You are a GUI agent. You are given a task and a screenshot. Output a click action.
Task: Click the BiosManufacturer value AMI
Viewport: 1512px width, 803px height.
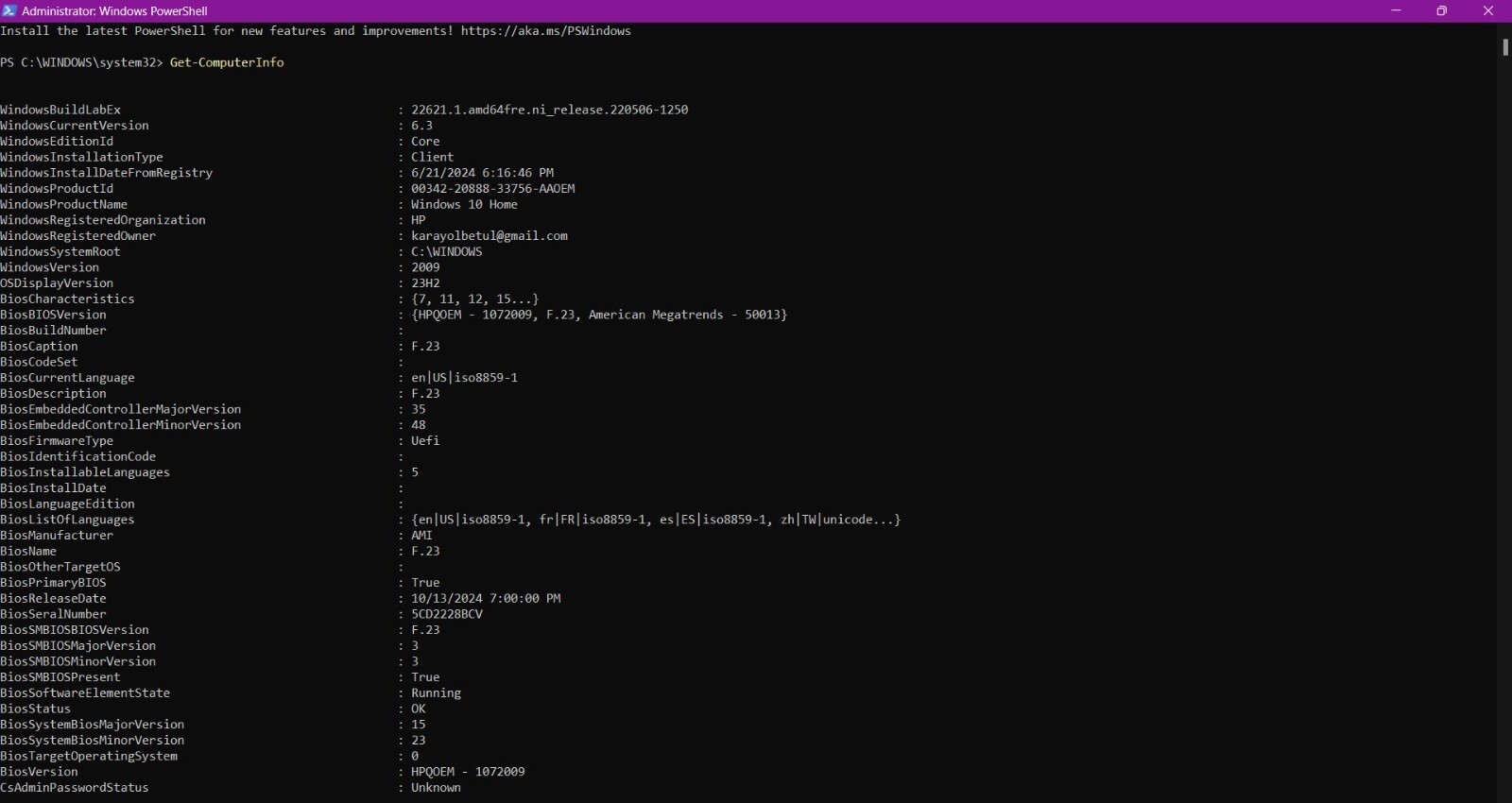coord(421,535)
